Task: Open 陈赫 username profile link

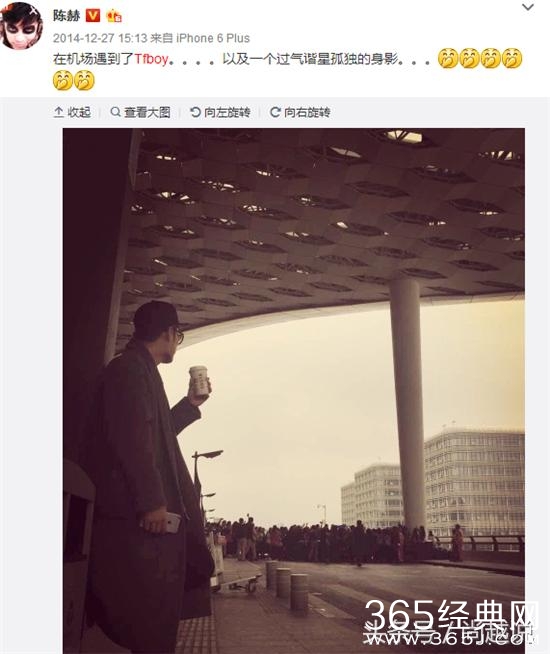Action: 66,15
